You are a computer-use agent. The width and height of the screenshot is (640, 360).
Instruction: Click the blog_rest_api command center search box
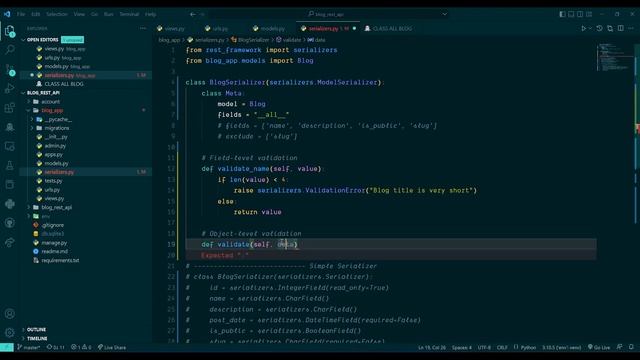point(329,14)
